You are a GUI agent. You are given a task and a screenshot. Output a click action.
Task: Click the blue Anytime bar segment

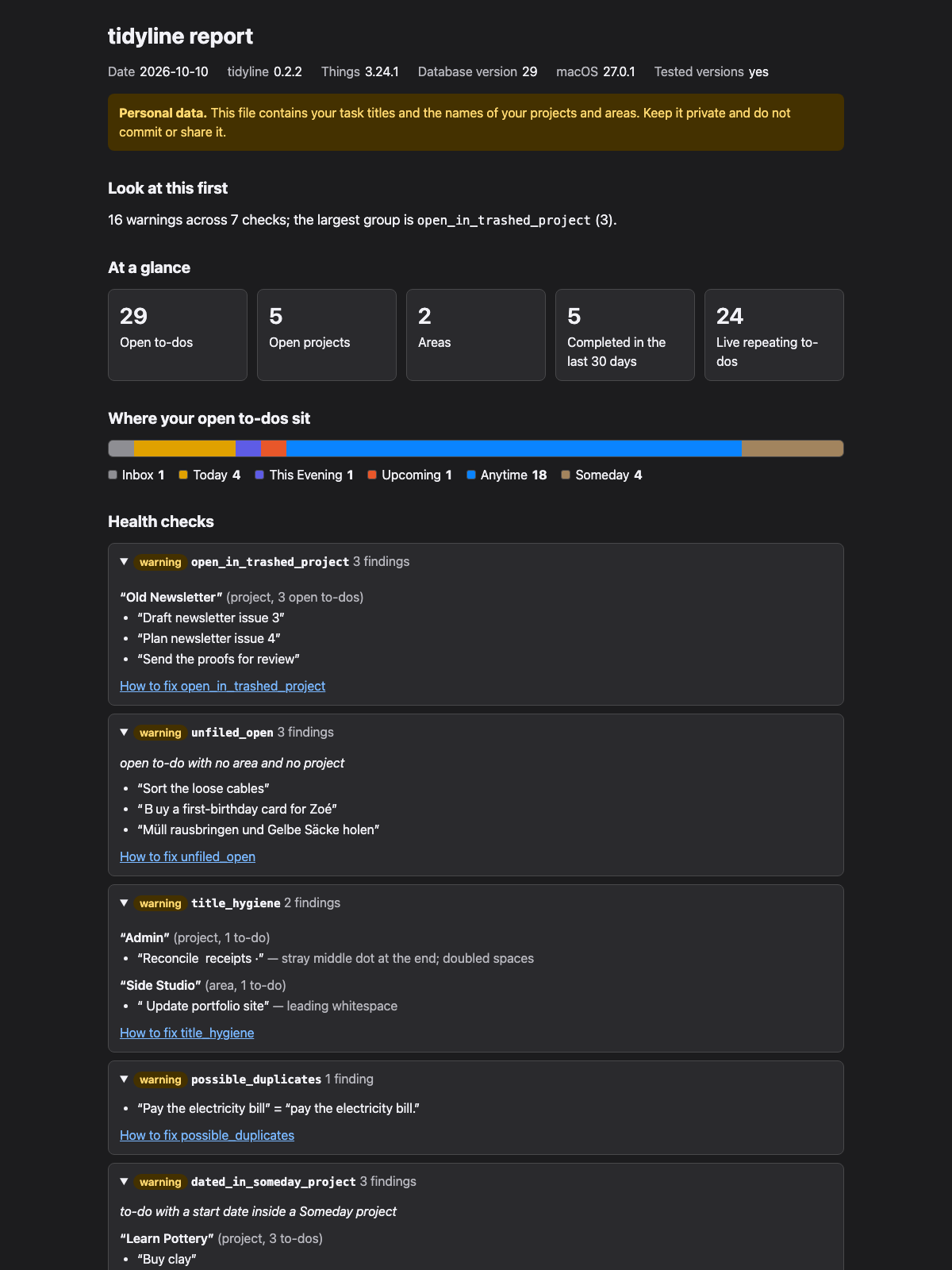coord(514,448)
